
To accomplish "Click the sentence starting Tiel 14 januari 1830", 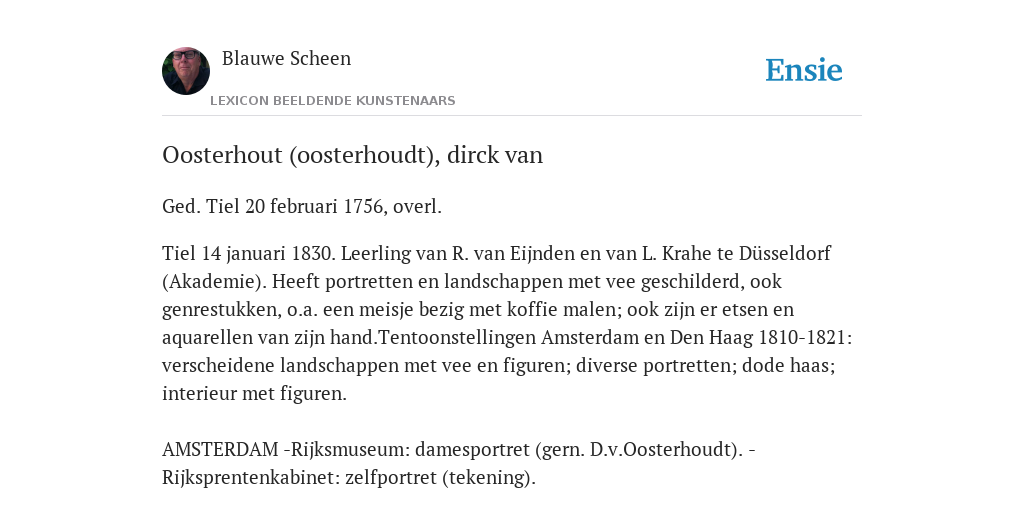I will (248, 253).
